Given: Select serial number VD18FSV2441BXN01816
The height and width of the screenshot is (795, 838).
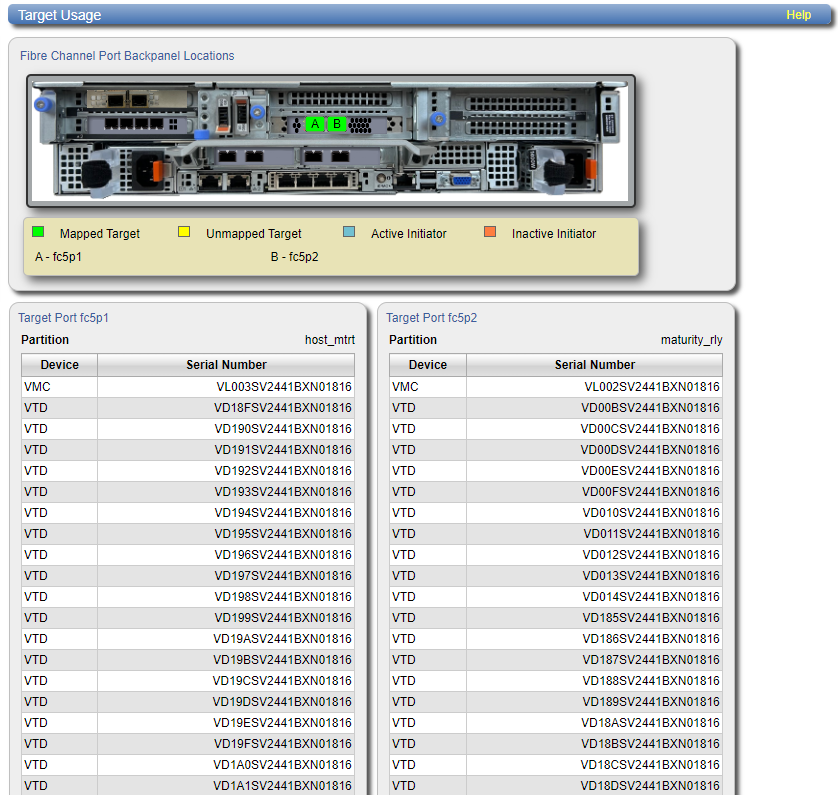Looking at the screenshot, I should (x=282, y=408).
